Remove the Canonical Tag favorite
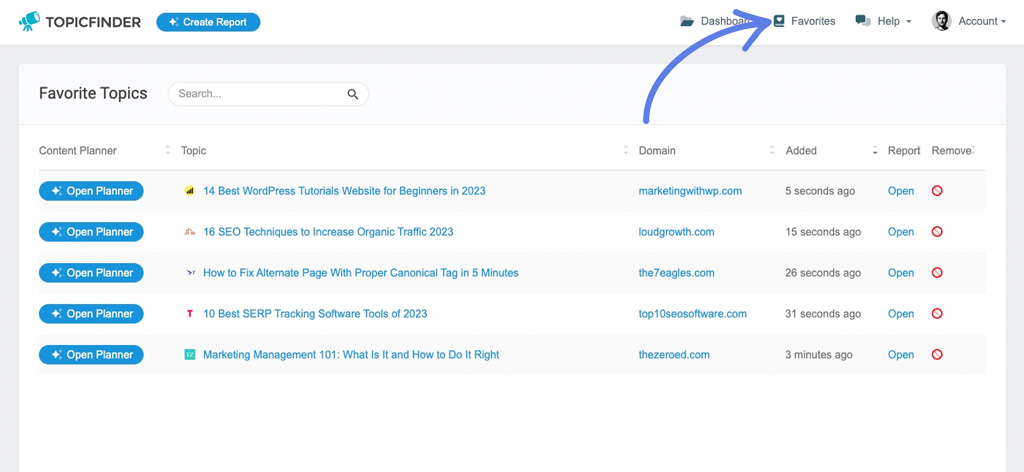 pyautogui.click(x=937, y=273)
